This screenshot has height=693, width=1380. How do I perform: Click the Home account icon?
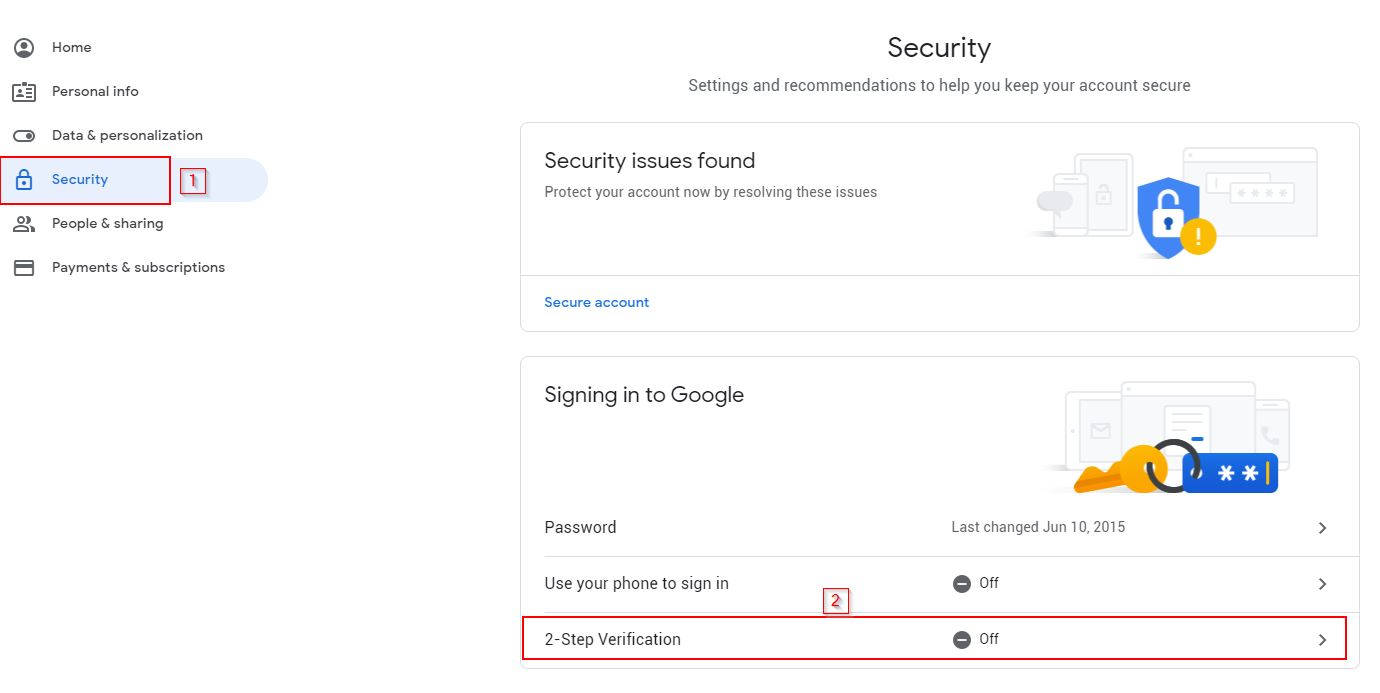(22, 47)
